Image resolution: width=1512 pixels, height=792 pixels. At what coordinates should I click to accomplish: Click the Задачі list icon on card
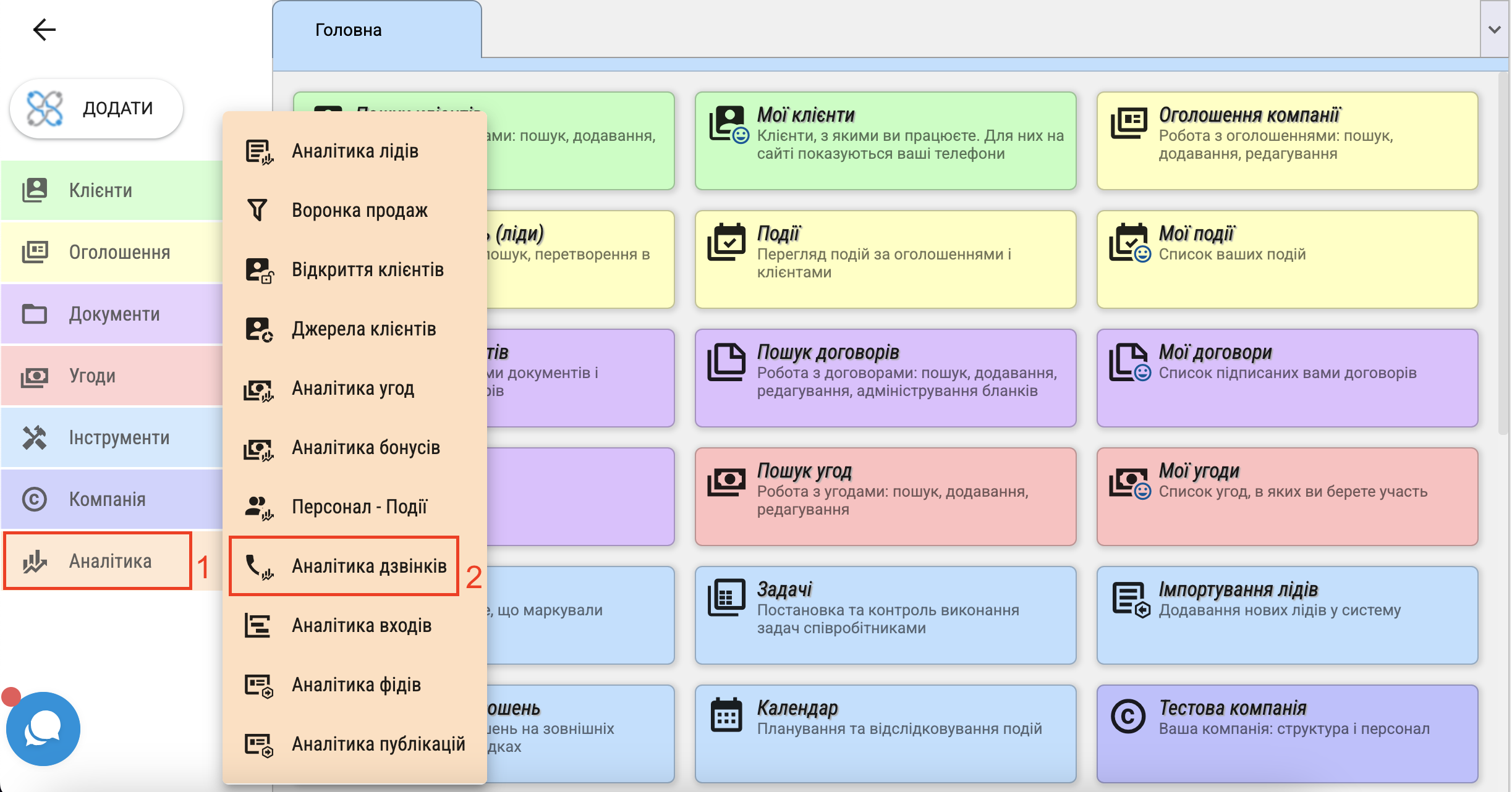[726, 597]
